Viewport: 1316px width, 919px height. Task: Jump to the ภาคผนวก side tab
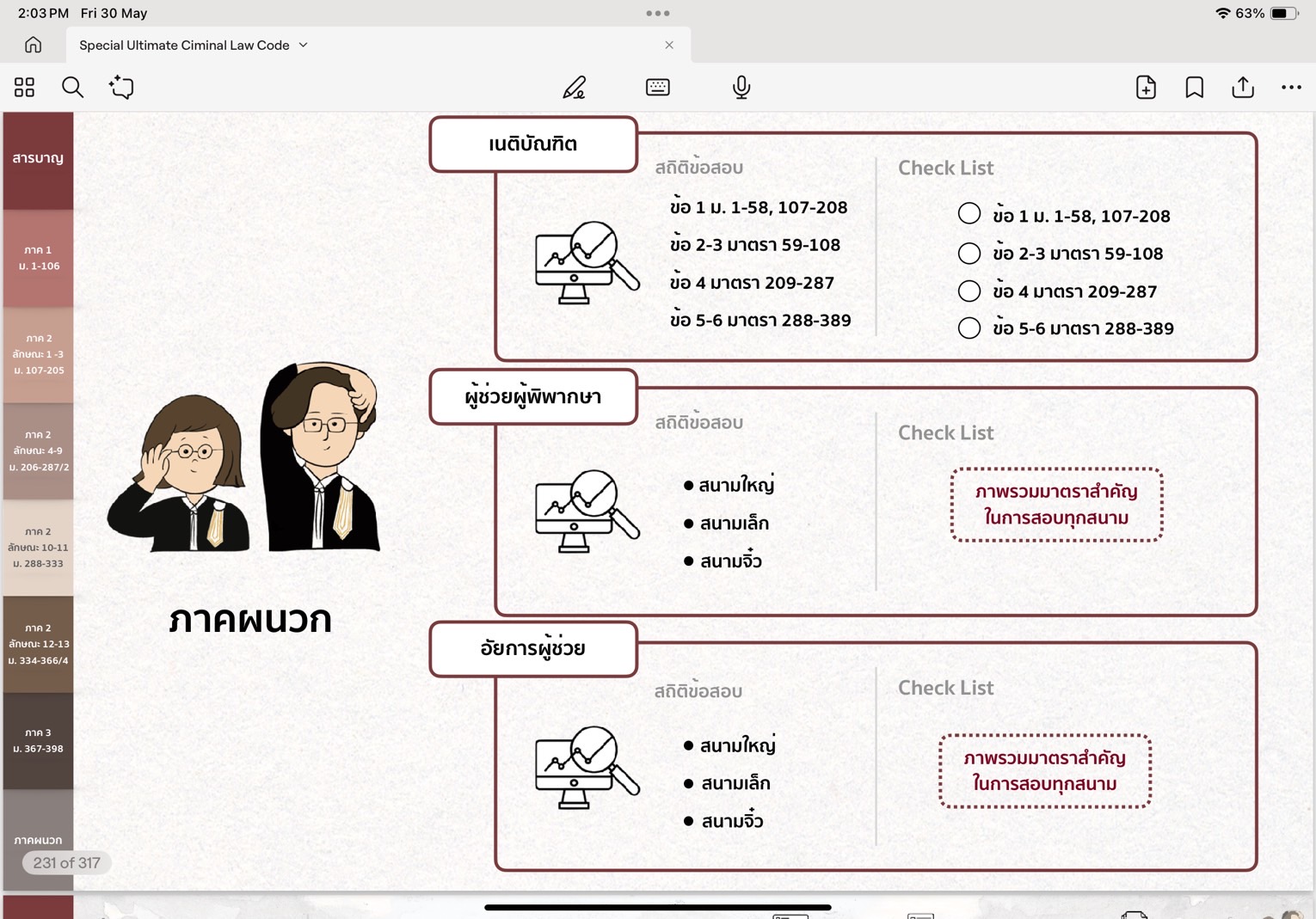click(38, 839)
